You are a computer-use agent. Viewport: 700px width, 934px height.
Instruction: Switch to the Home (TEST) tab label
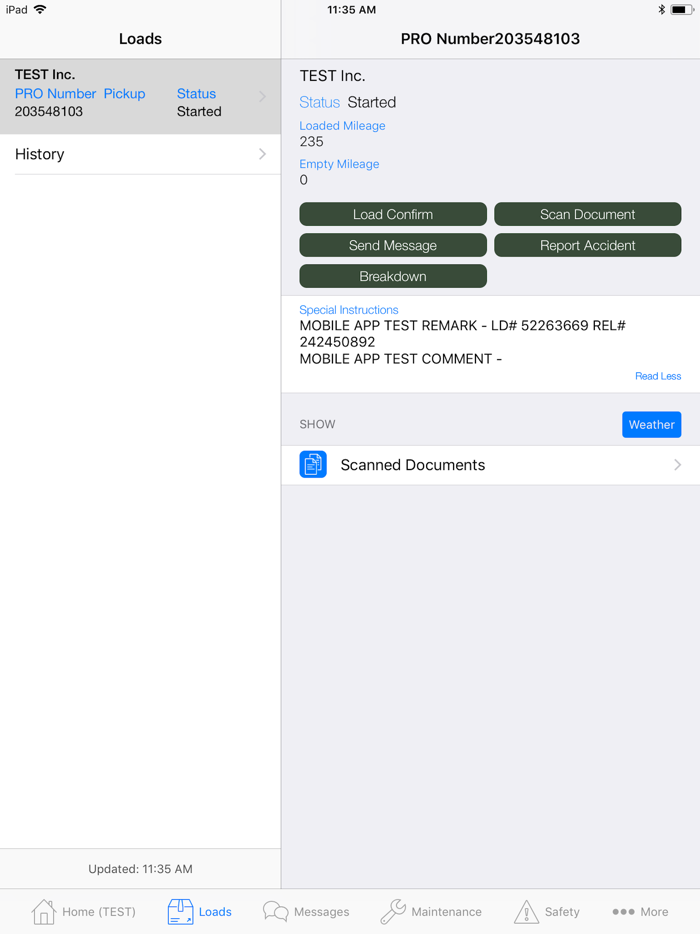point(99,912)
